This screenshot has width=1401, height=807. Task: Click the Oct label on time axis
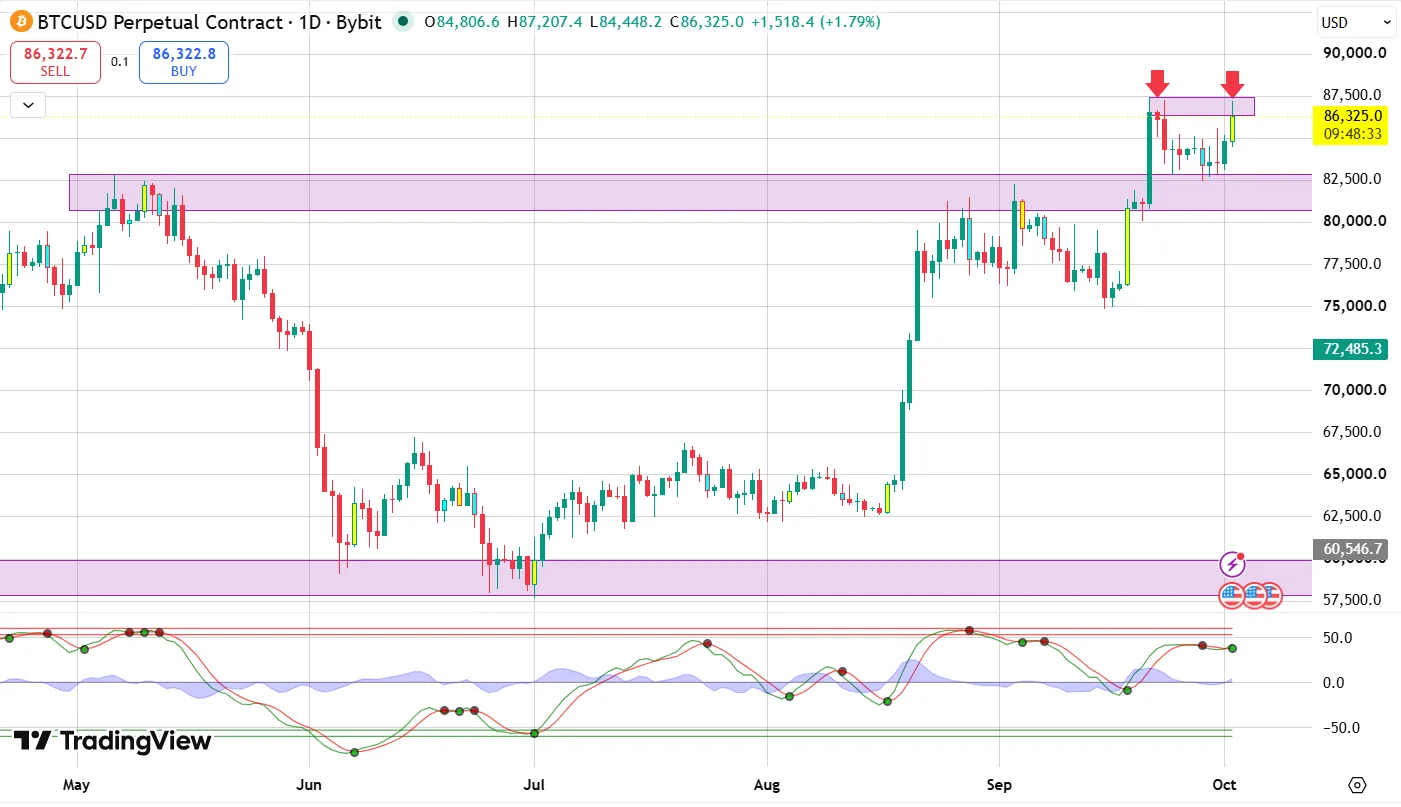pos(1223,785)
